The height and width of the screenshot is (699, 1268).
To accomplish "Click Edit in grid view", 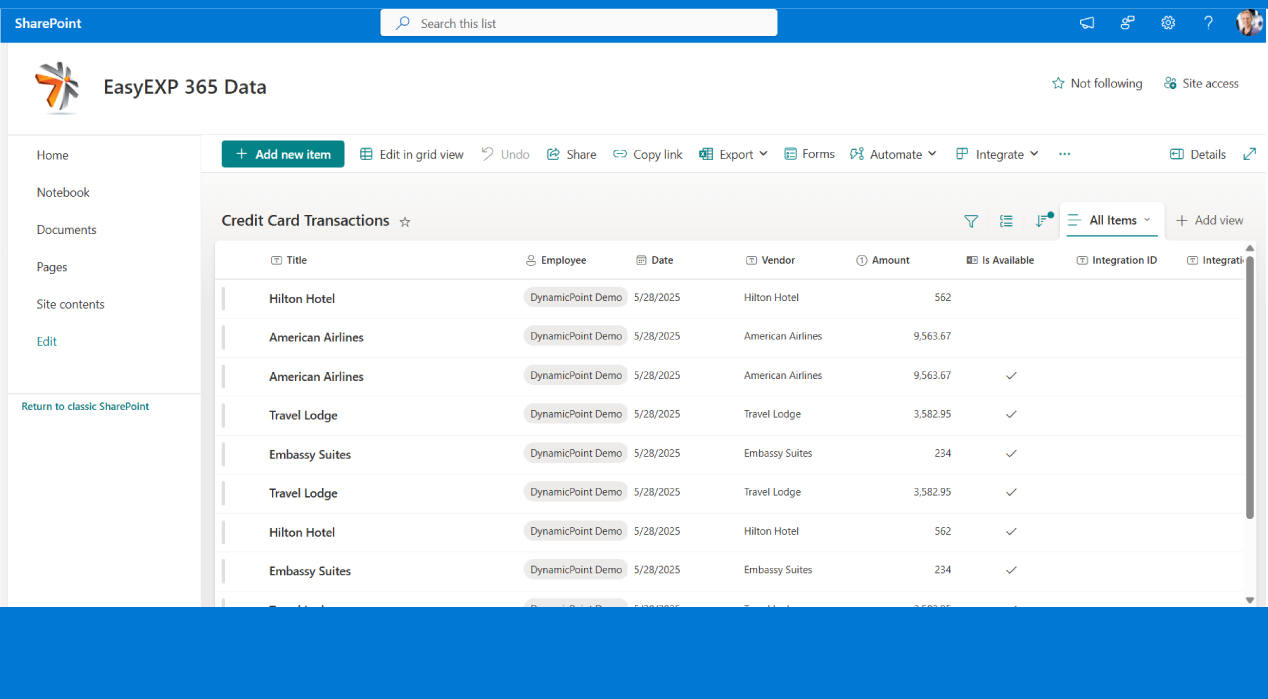I will point(412,154).
